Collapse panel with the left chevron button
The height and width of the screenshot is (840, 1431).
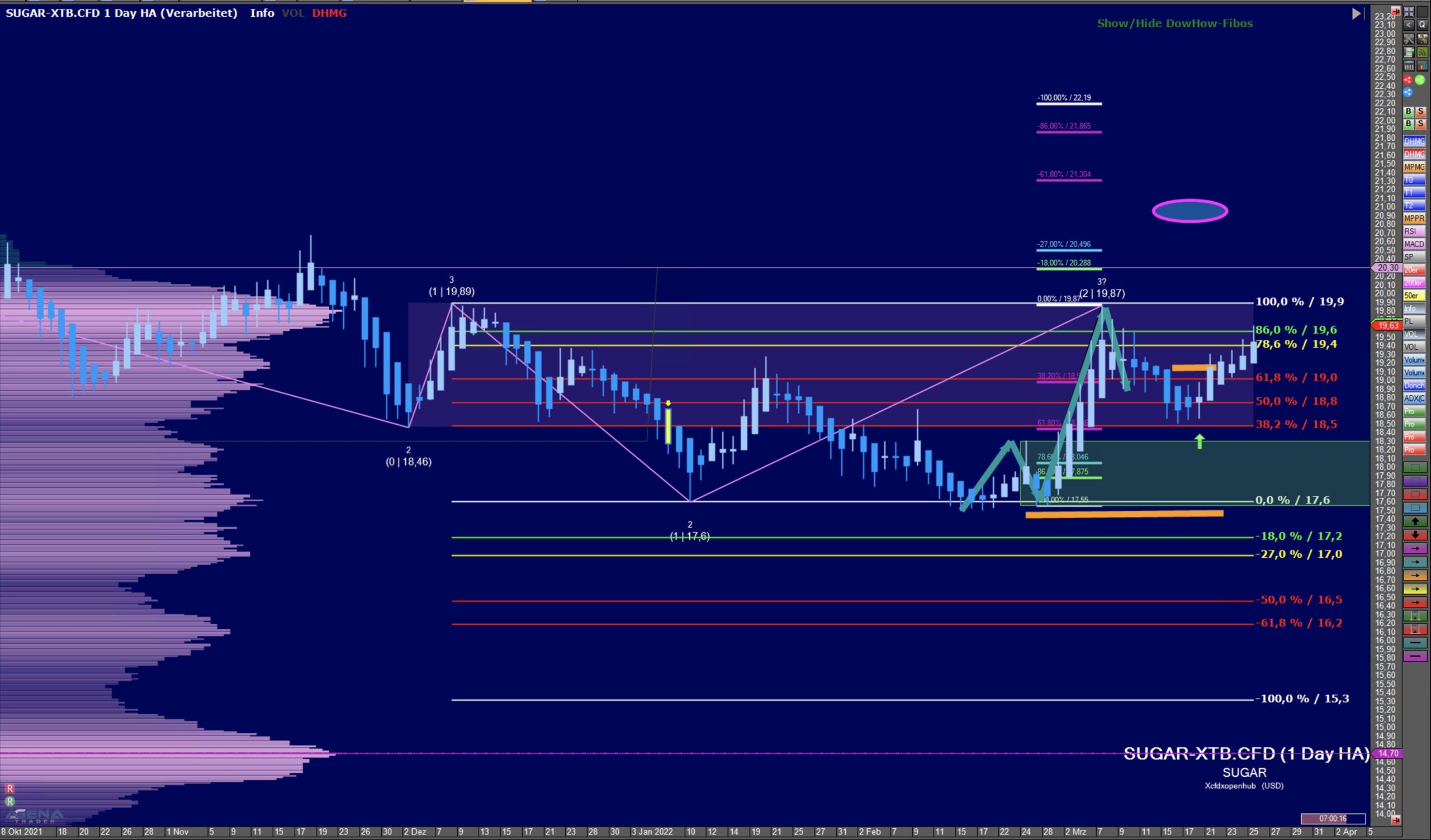point(1409,25)
